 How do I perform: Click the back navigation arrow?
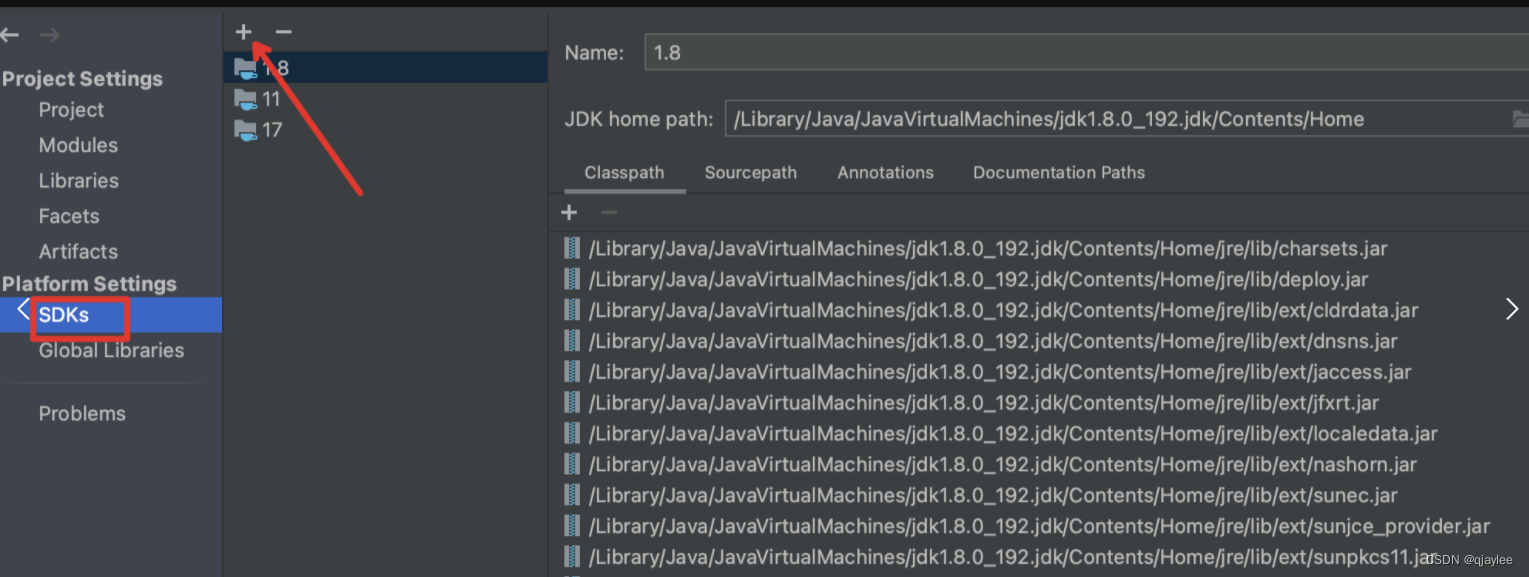coord(10,34)
